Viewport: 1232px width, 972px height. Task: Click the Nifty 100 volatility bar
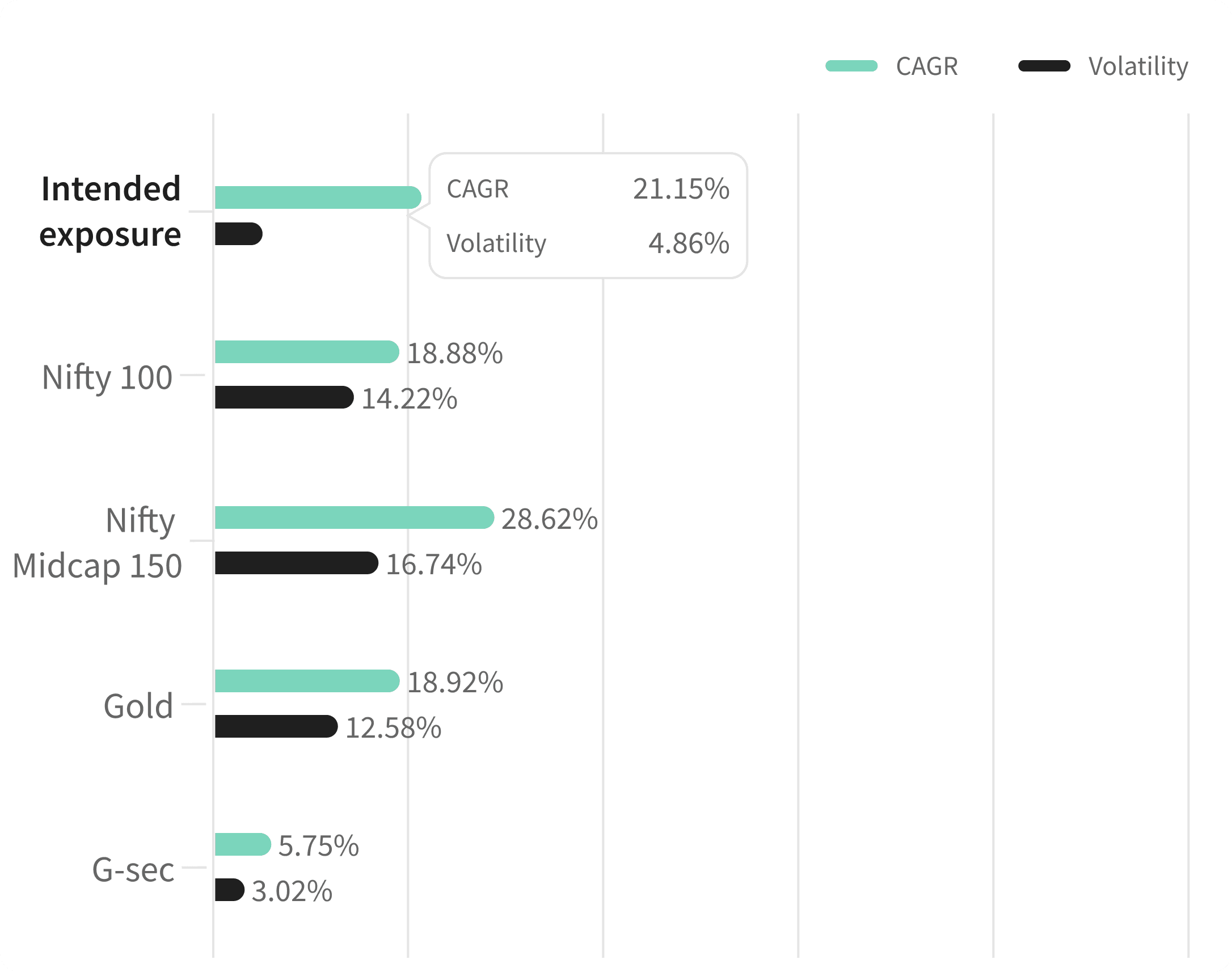pos(283,397)
